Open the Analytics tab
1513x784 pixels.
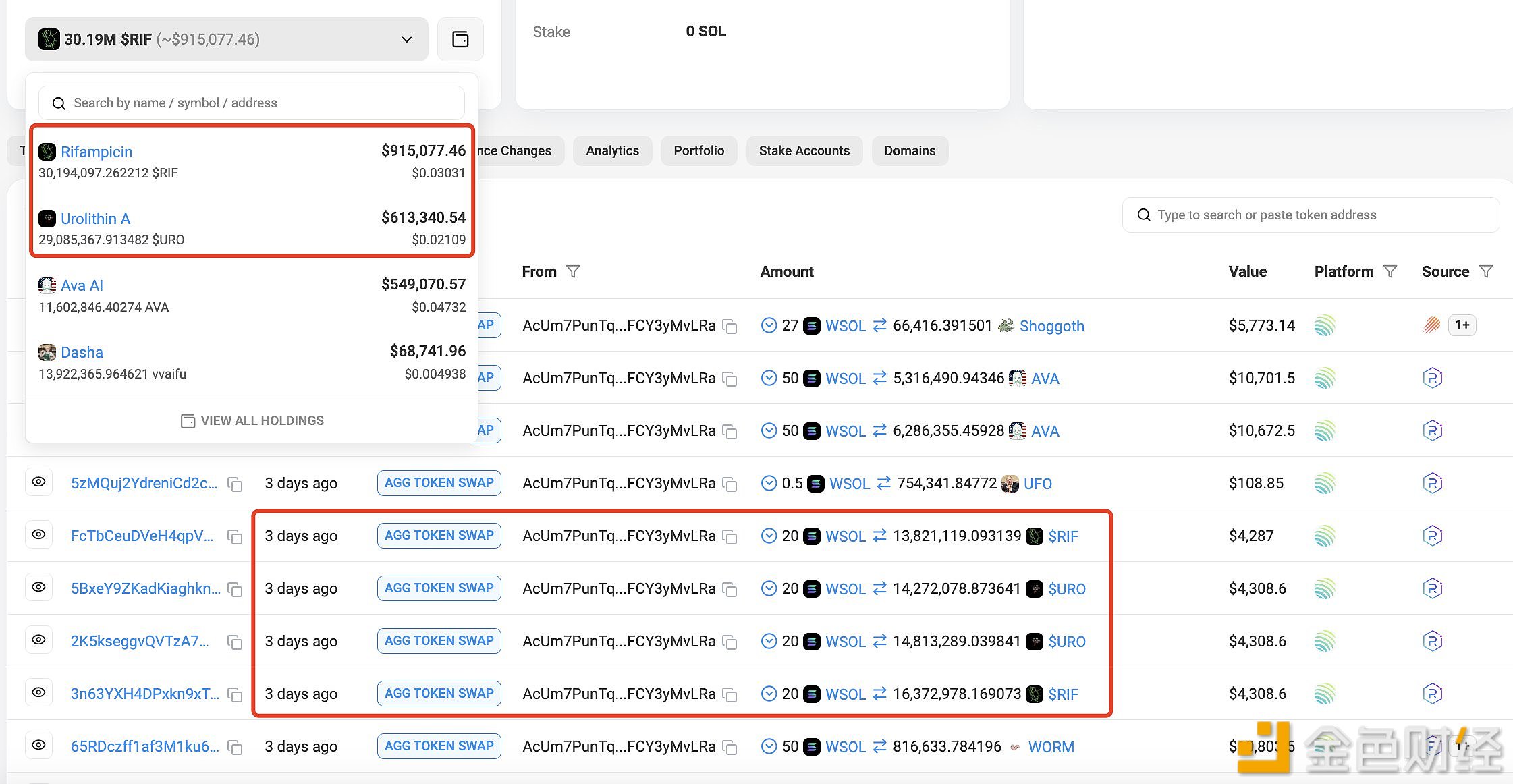(612, 151)
